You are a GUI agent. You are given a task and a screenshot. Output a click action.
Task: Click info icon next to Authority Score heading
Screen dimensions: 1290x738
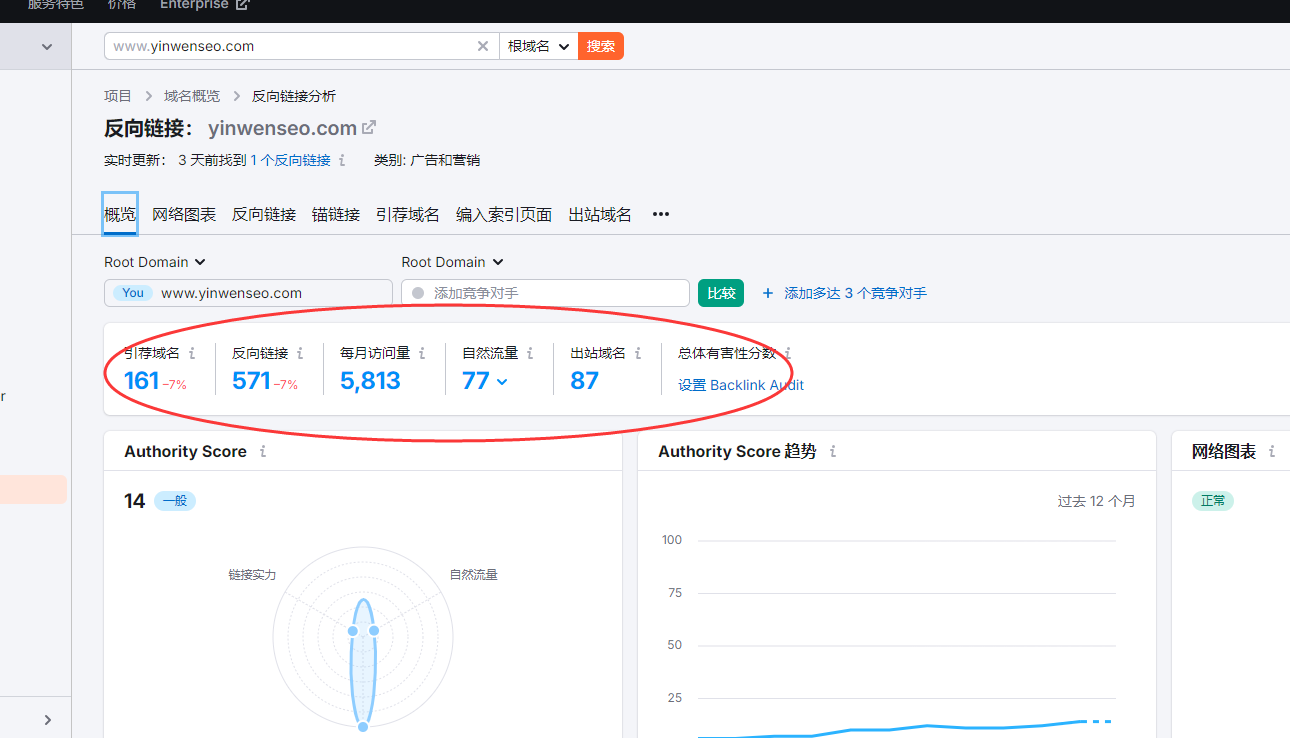[263, 452]
